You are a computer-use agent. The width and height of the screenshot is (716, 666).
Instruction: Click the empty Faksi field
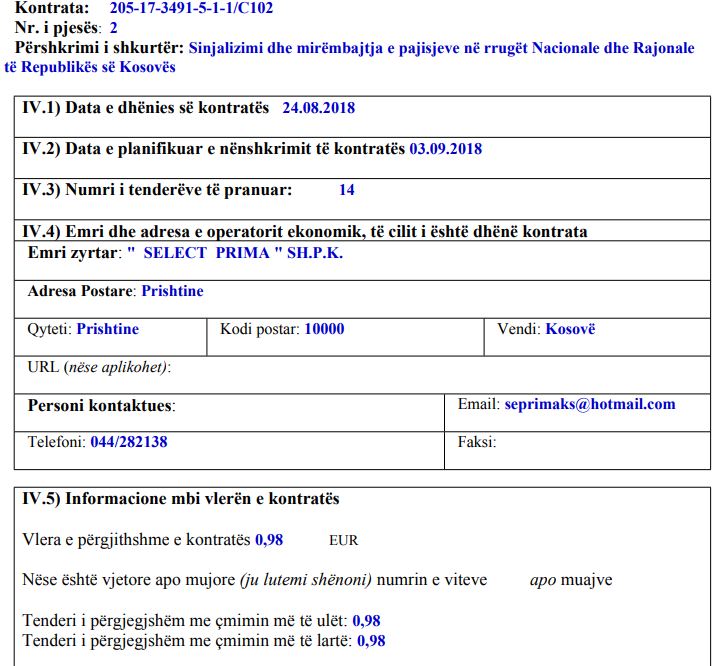[600, 442]
